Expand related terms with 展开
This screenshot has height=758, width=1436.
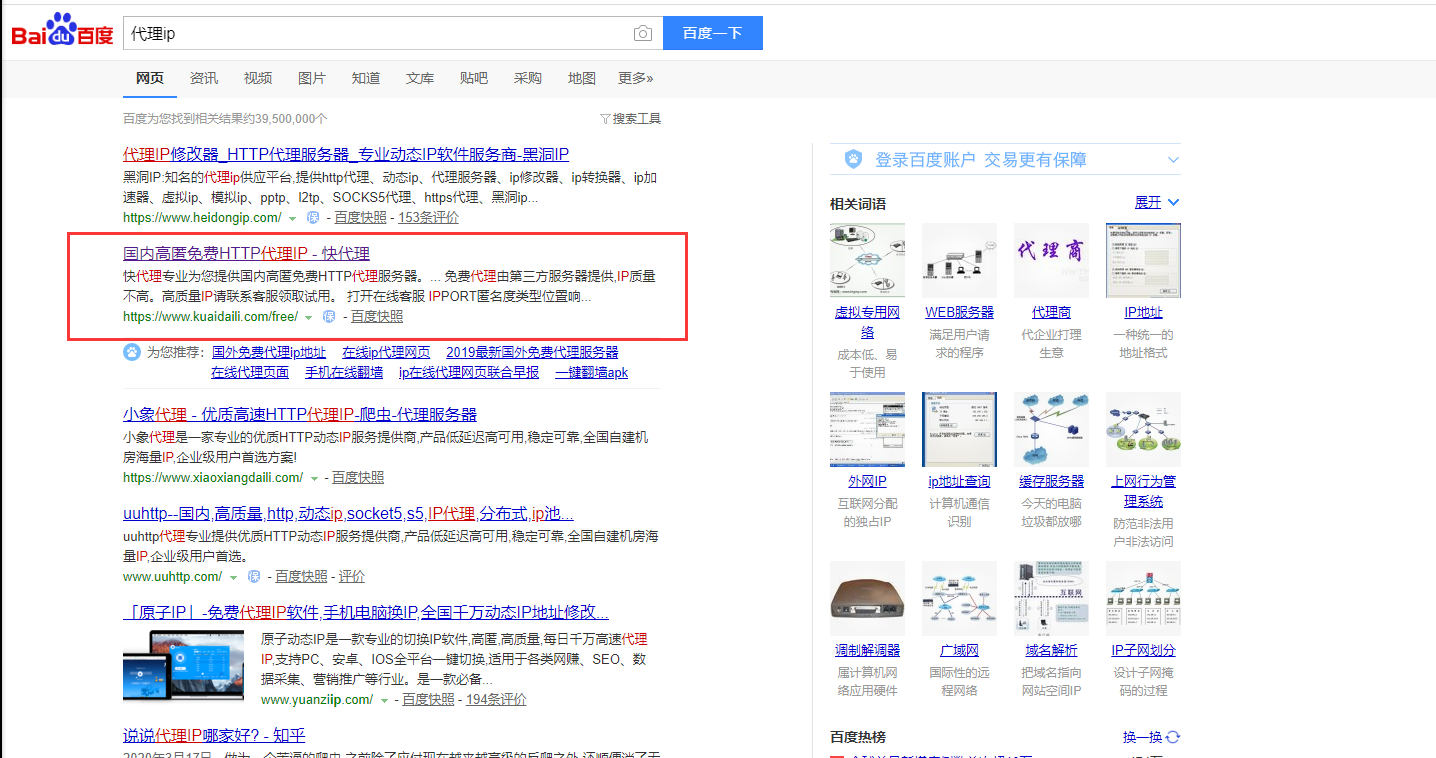coord(1157,203)
